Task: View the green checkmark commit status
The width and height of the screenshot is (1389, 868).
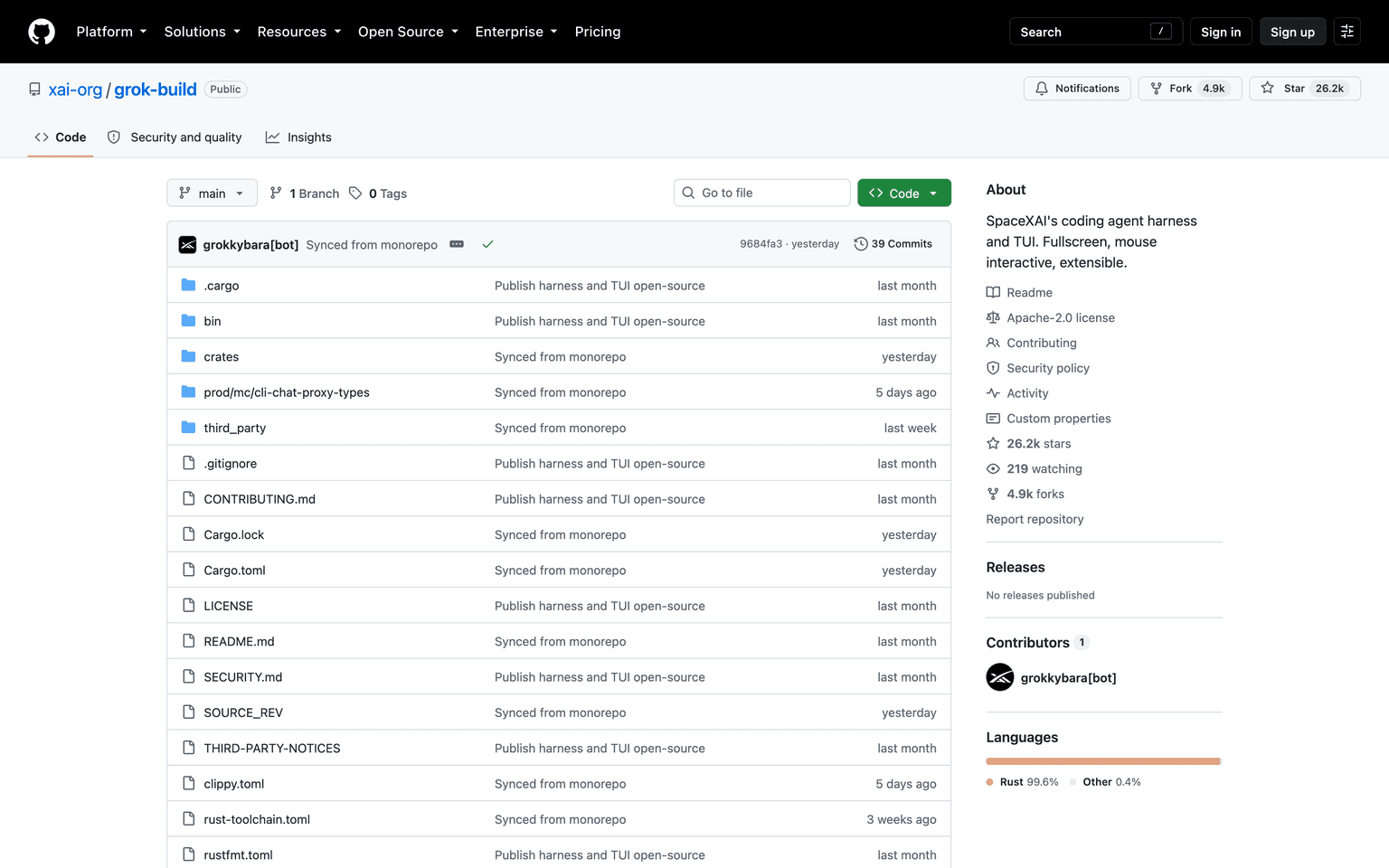Action: click(x=487, y=245)
